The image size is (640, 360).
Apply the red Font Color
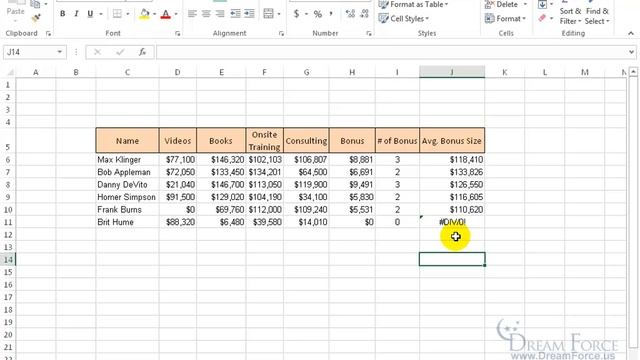[166, 14]
